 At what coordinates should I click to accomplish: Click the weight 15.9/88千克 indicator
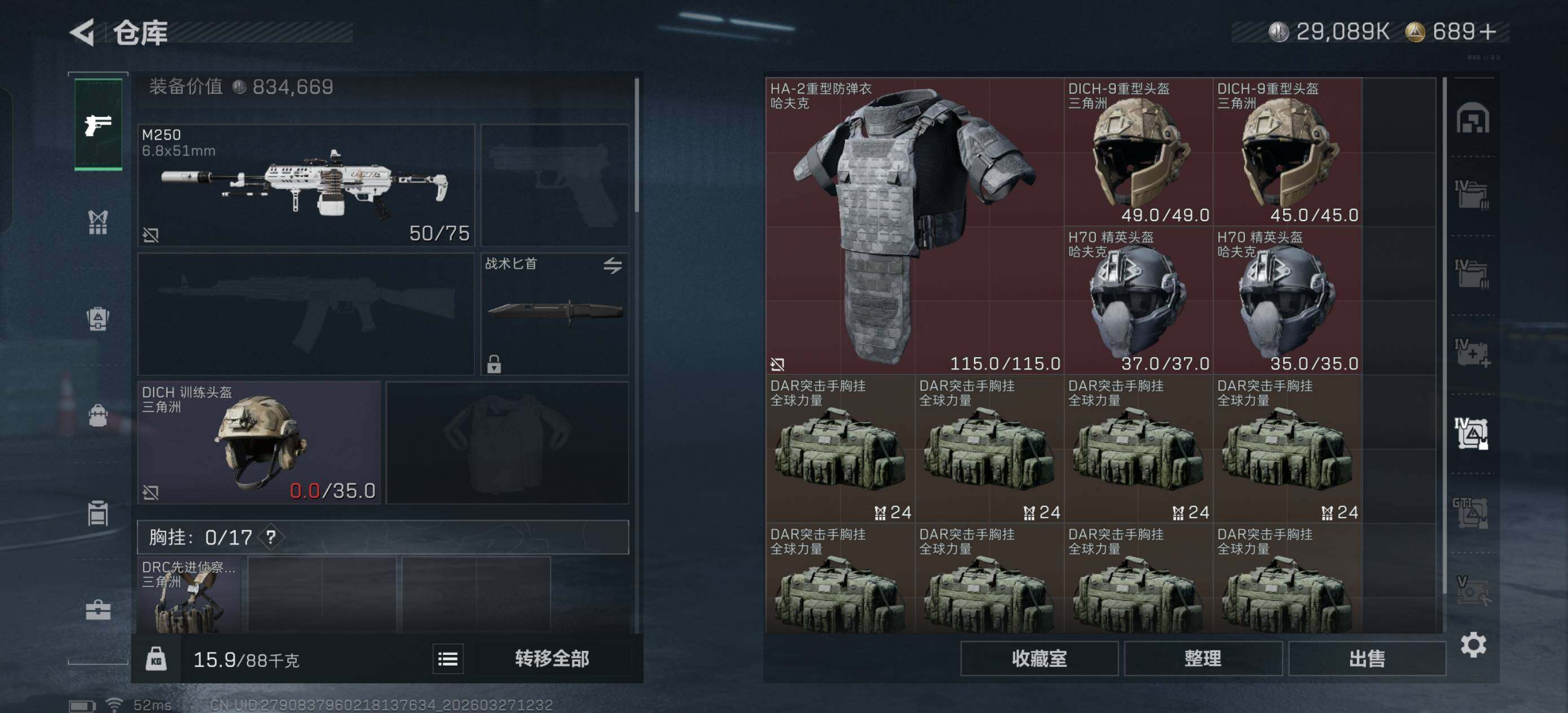click(x=246, y=660)
